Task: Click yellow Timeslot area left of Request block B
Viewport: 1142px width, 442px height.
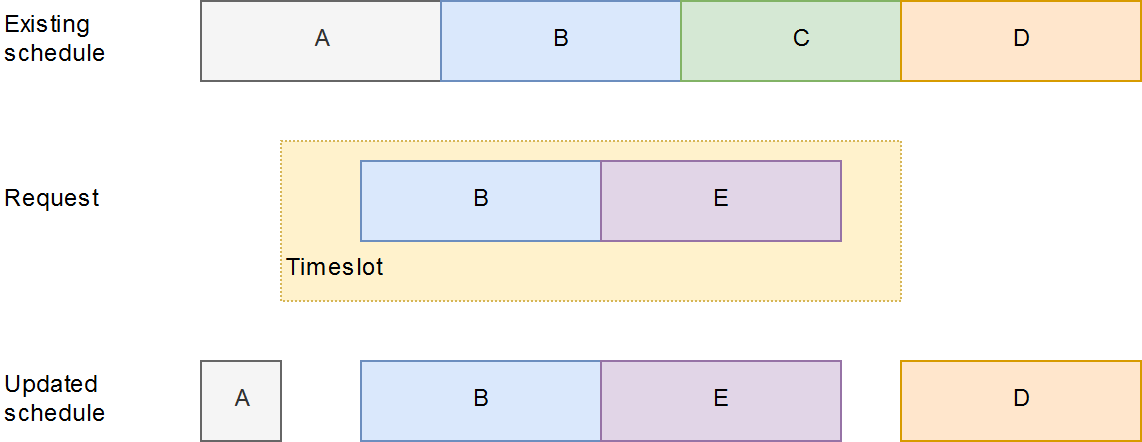Action: click(320, 201)
